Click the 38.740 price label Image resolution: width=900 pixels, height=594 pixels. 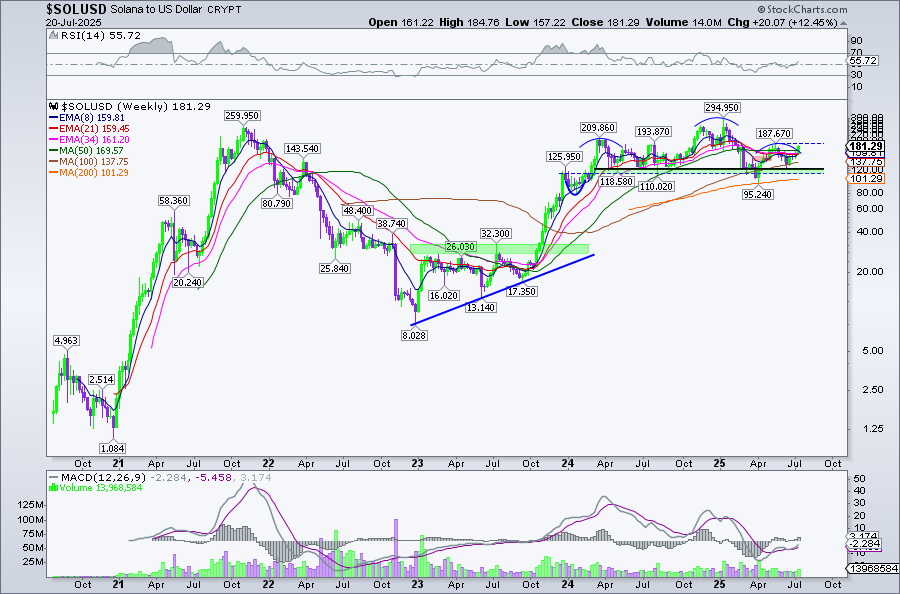[x=391, y=223]
